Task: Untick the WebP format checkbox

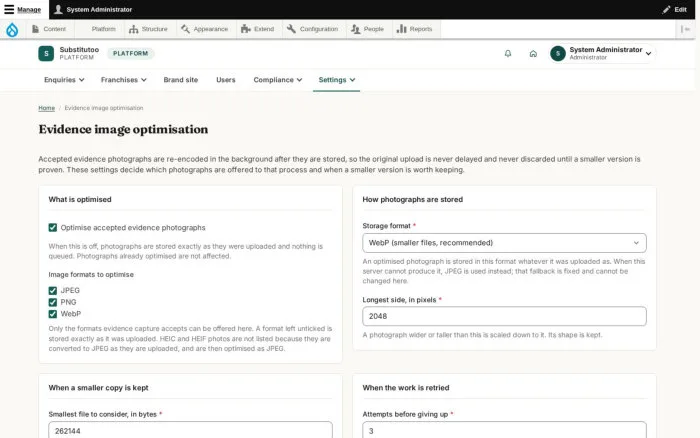Action: pyautogui.click(x=53, y=314)
